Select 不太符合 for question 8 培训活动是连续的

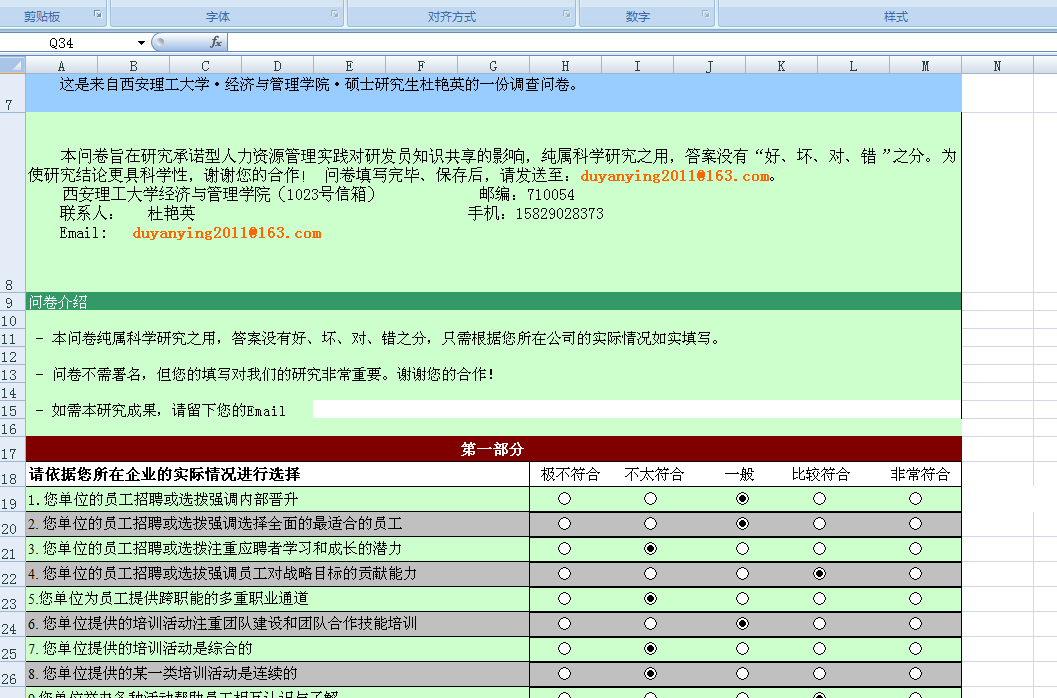coord(650,674)
